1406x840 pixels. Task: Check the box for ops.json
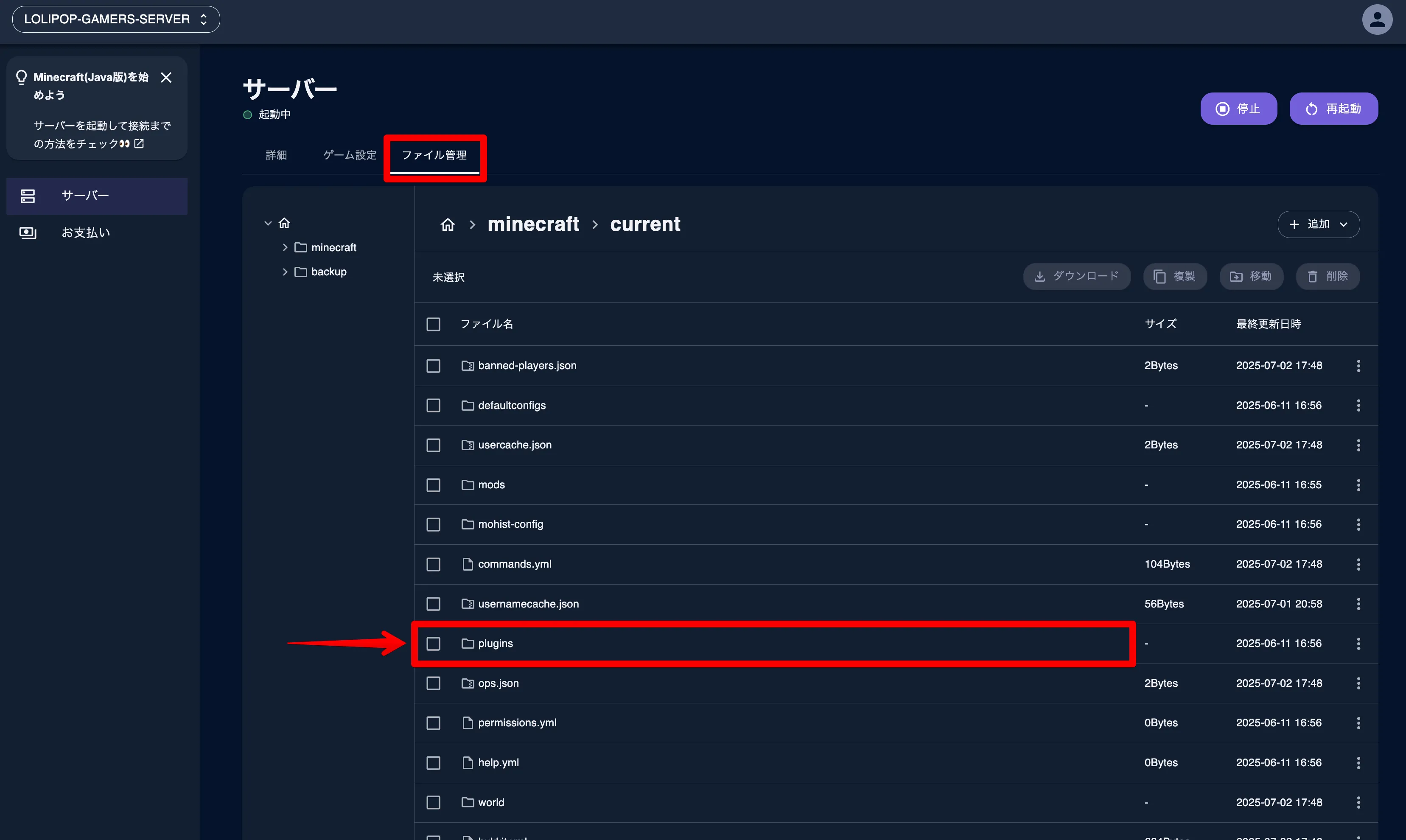coord(434,683)
